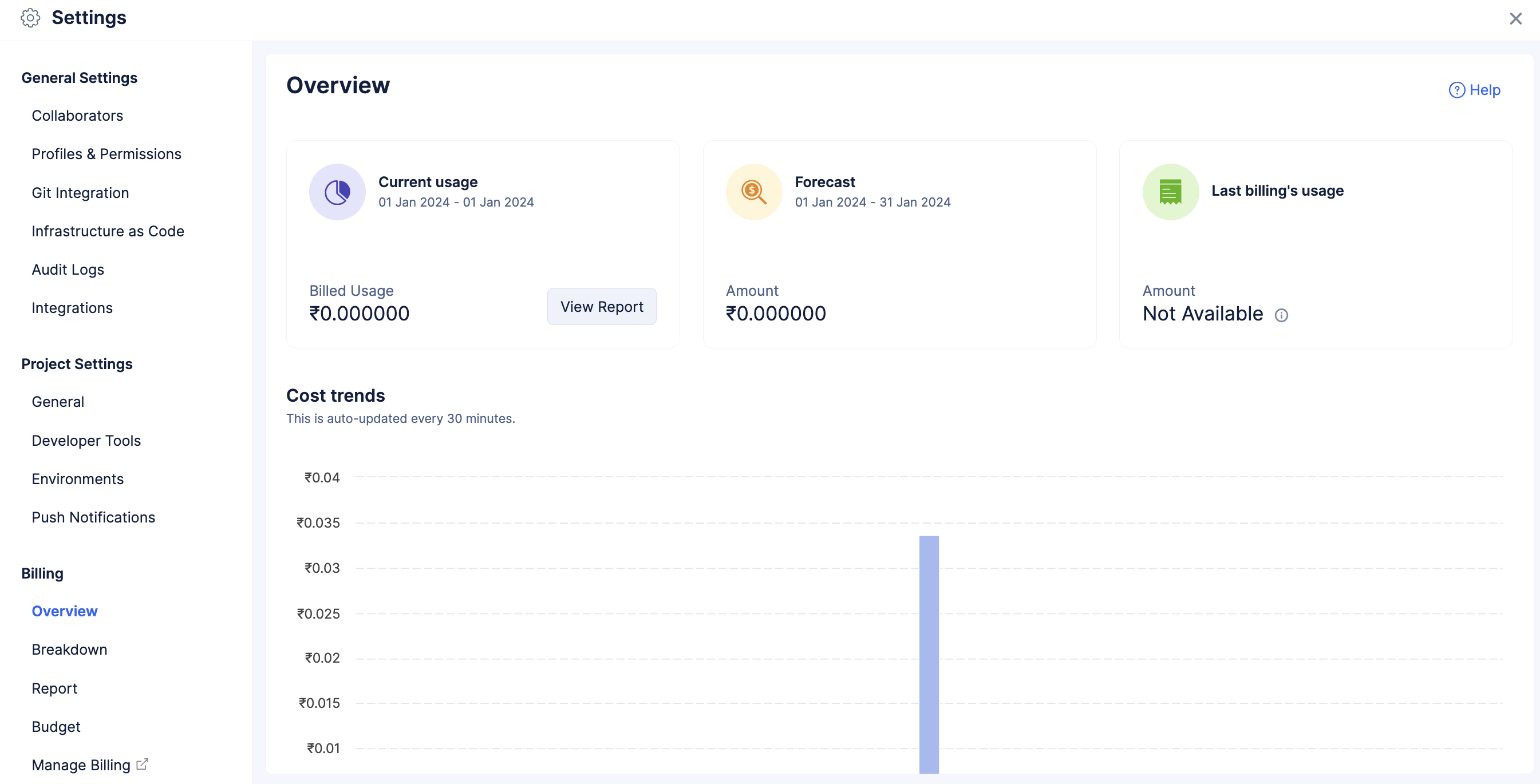Click the Help question mark icon

(1456, 90)
